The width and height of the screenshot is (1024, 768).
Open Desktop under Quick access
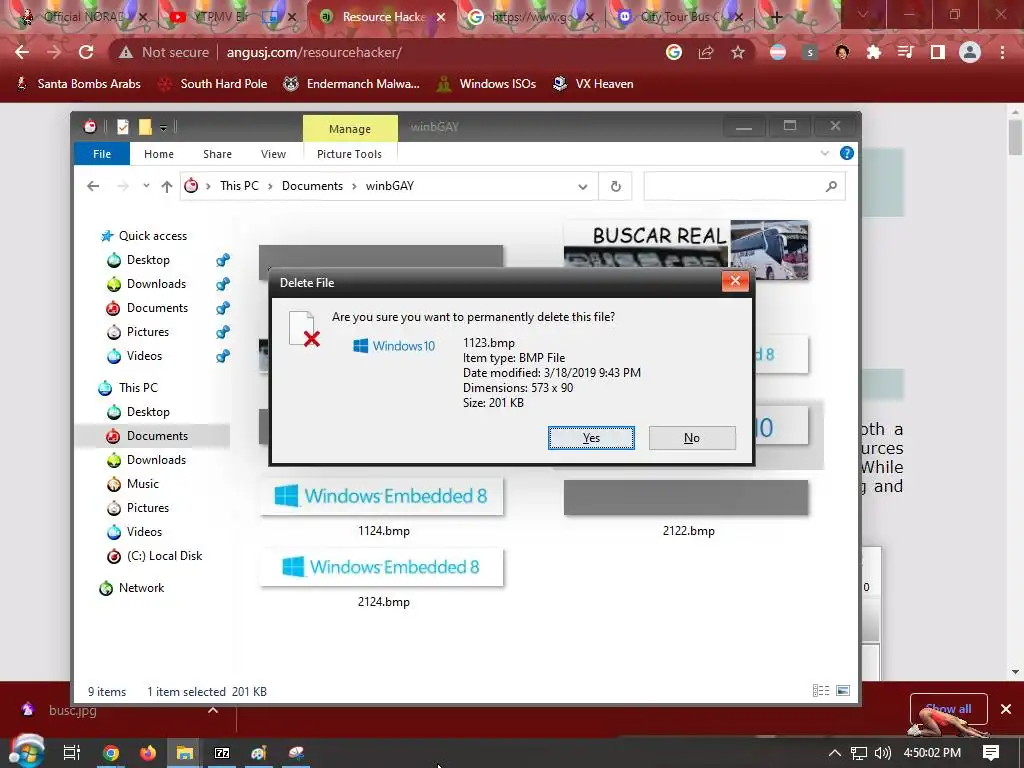coord(148,260)
